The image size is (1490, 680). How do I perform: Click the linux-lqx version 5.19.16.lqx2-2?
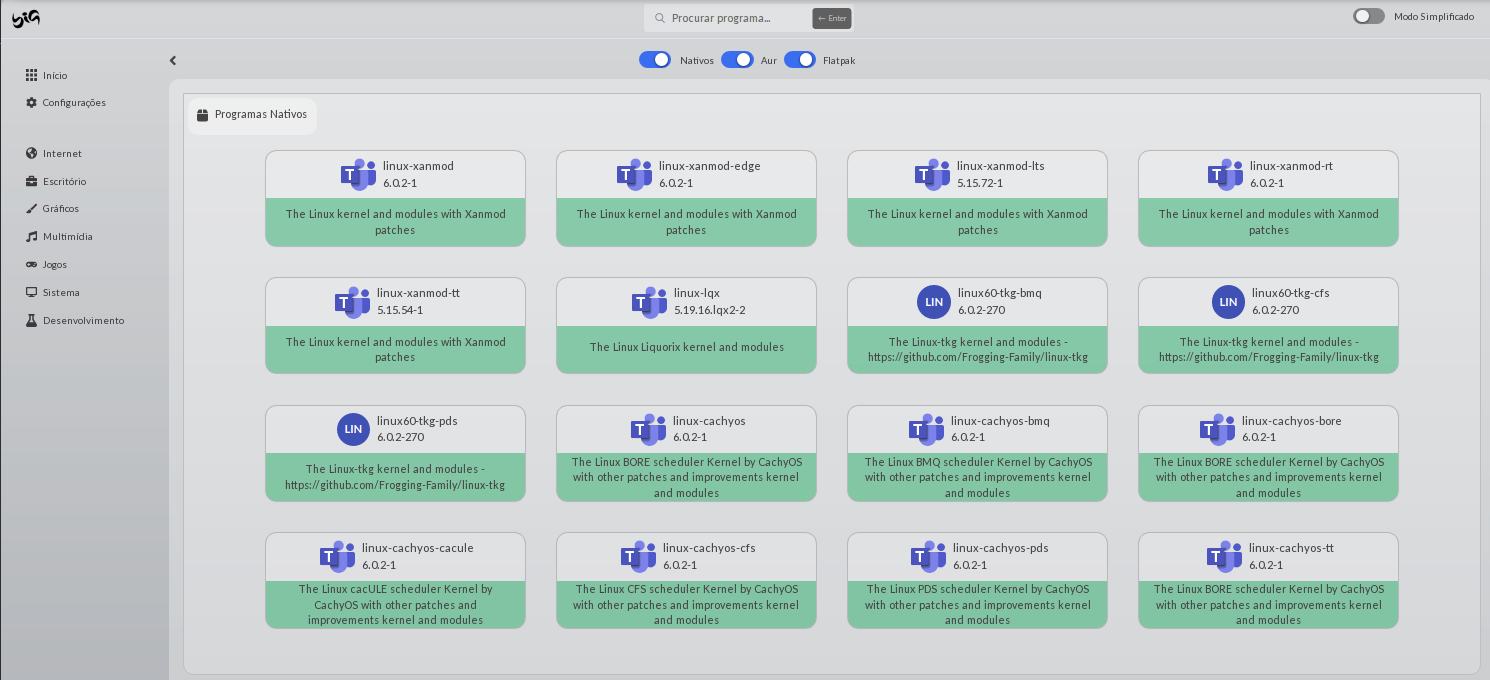point(710,310)
